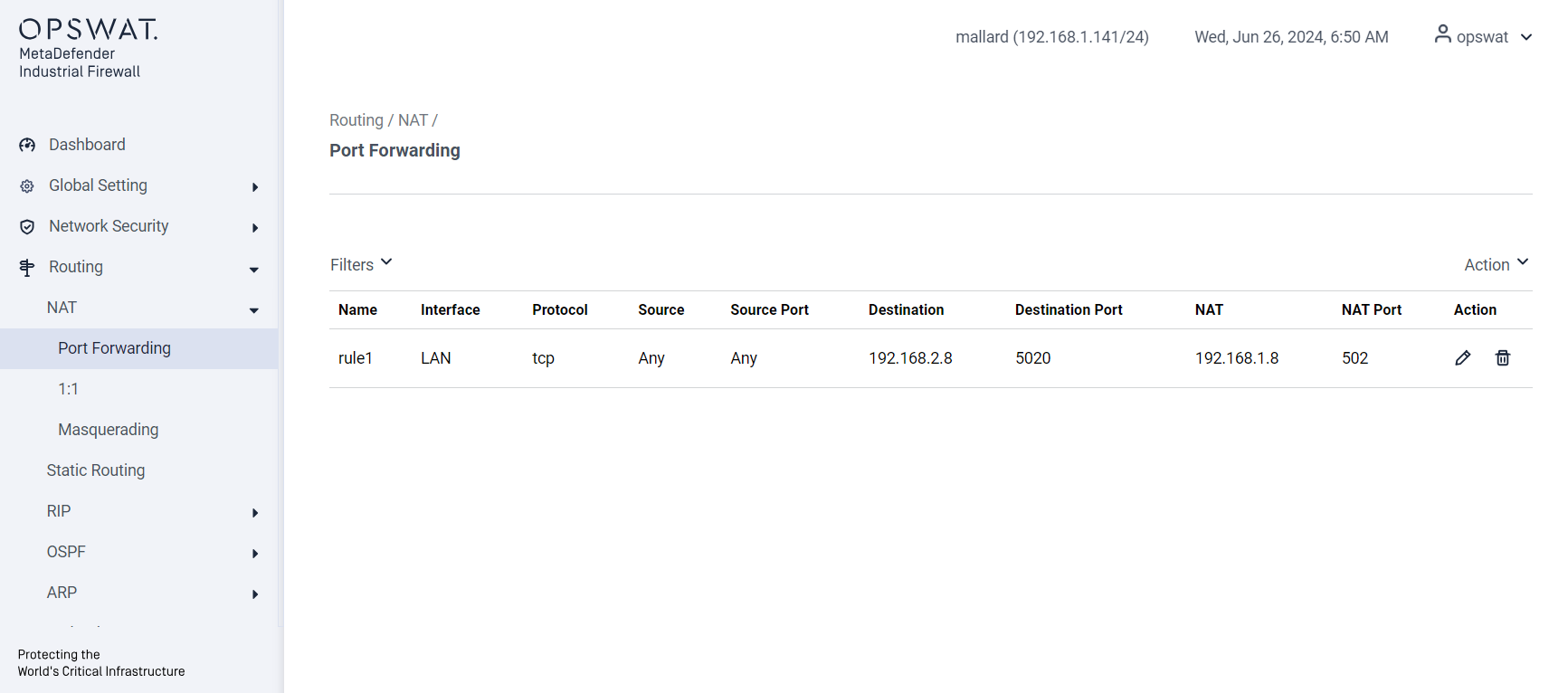Click the Interface column header
This screenshot has width=1568, height=693.
click(450, 309)
